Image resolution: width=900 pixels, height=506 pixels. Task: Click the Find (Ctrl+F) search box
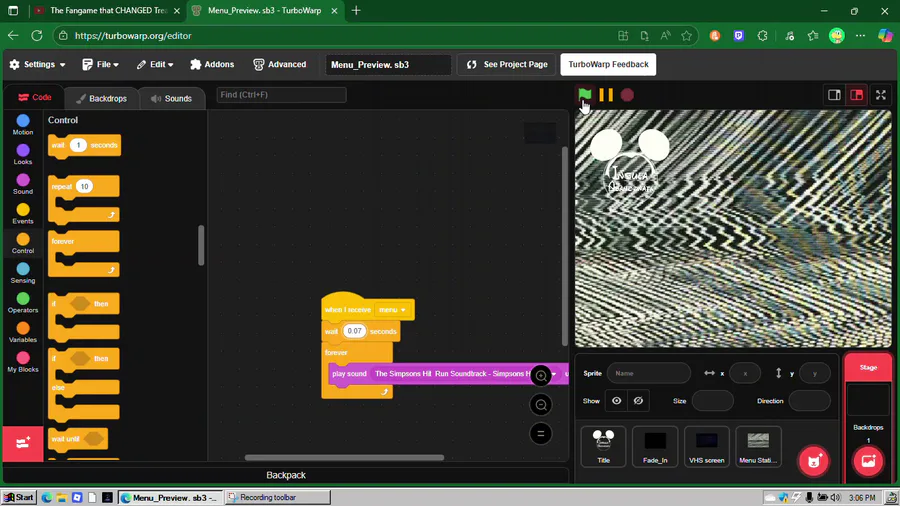click(x=281, y=95)
